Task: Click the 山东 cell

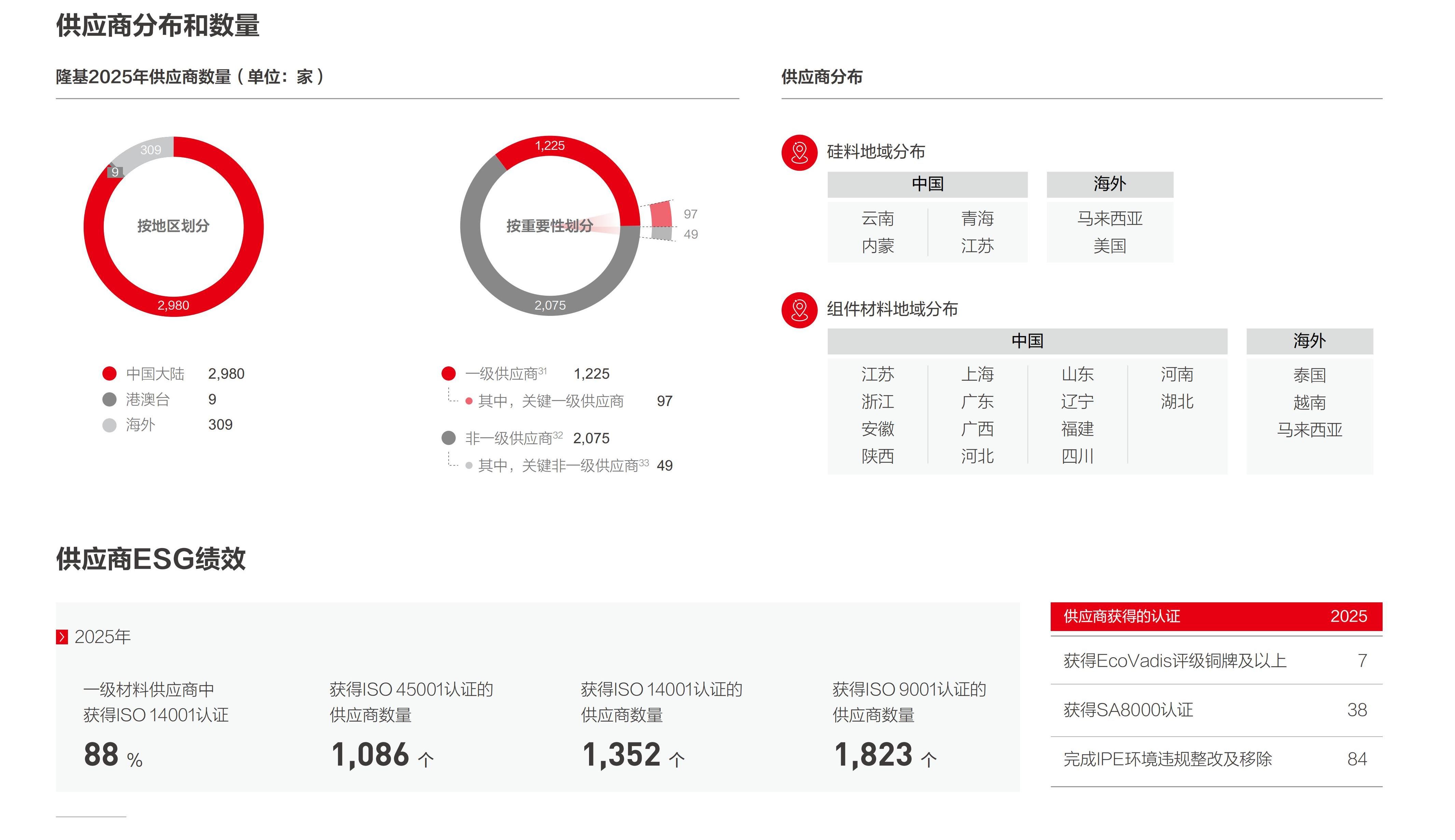Action: [x=1077, y=375]
